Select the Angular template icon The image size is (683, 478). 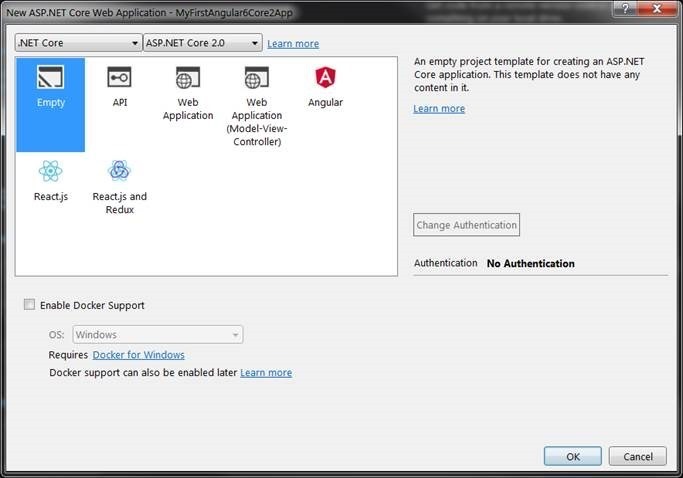pos(325,78)
